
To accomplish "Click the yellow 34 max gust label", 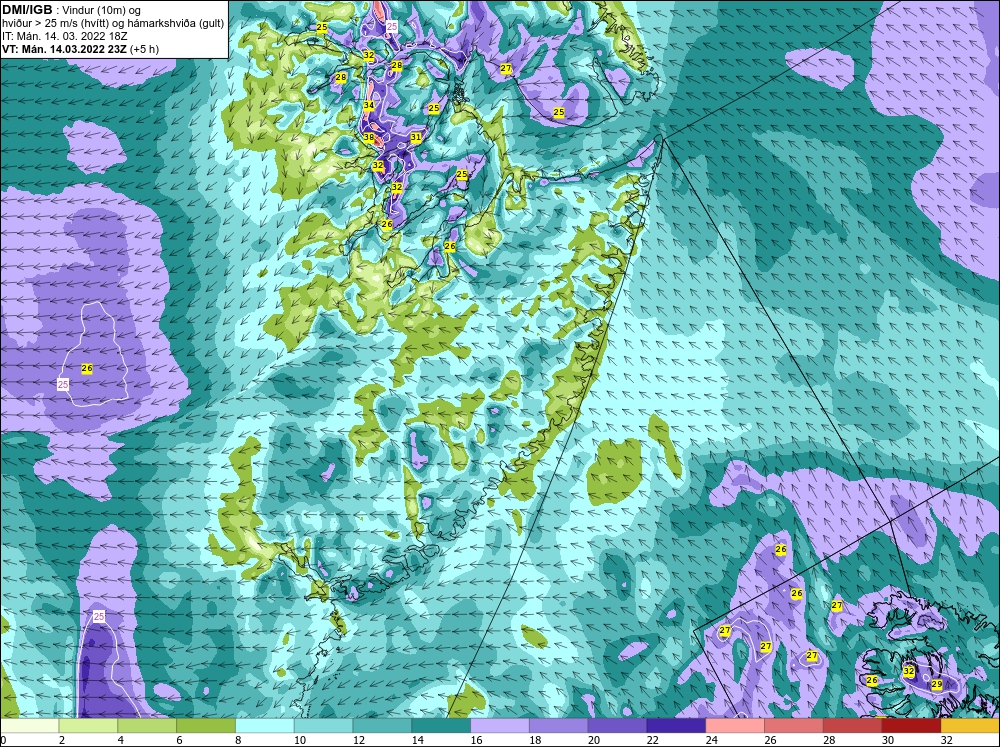I will tap(369, 105).
